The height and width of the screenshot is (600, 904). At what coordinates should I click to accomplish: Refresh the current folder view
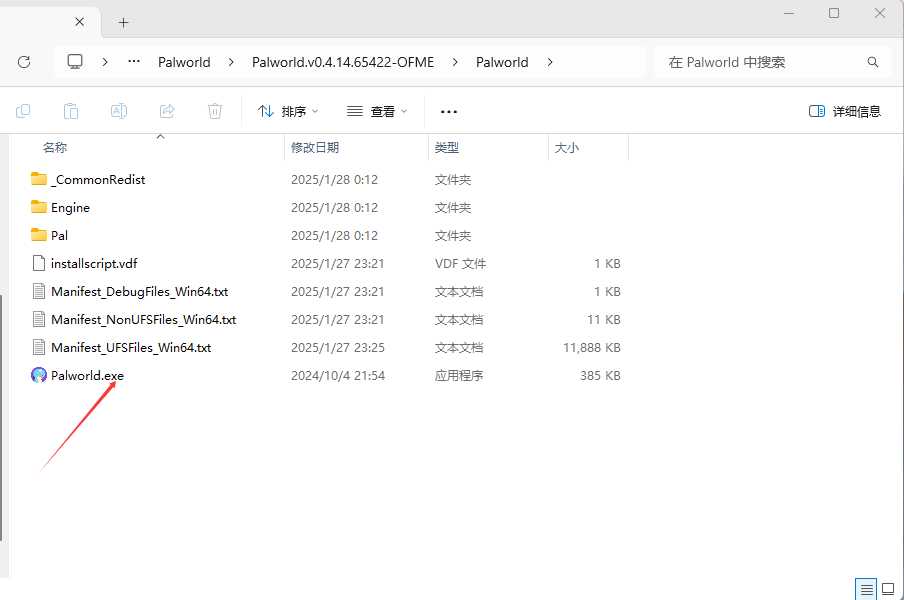click(x=24, y=62)
